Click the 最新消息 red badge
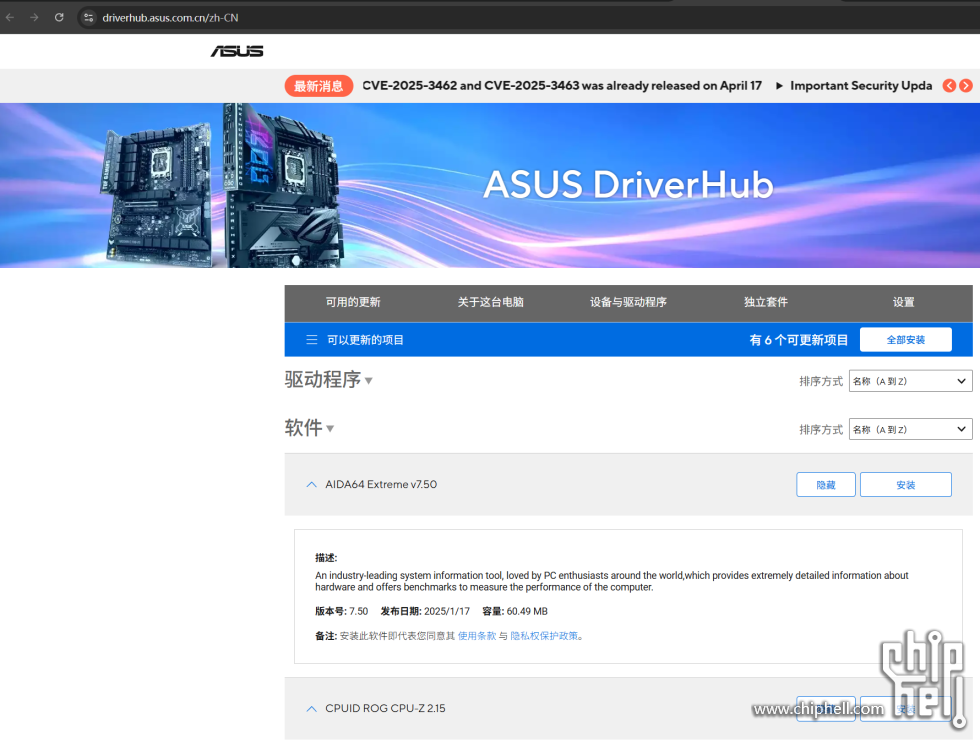 tap(319, 86)
